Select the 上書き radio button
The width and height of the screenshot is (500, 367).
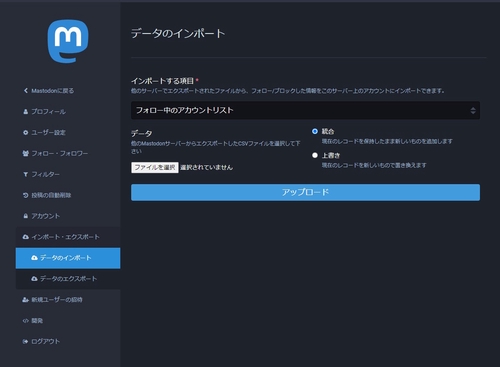pyautogui.click(x=315, y=155)
